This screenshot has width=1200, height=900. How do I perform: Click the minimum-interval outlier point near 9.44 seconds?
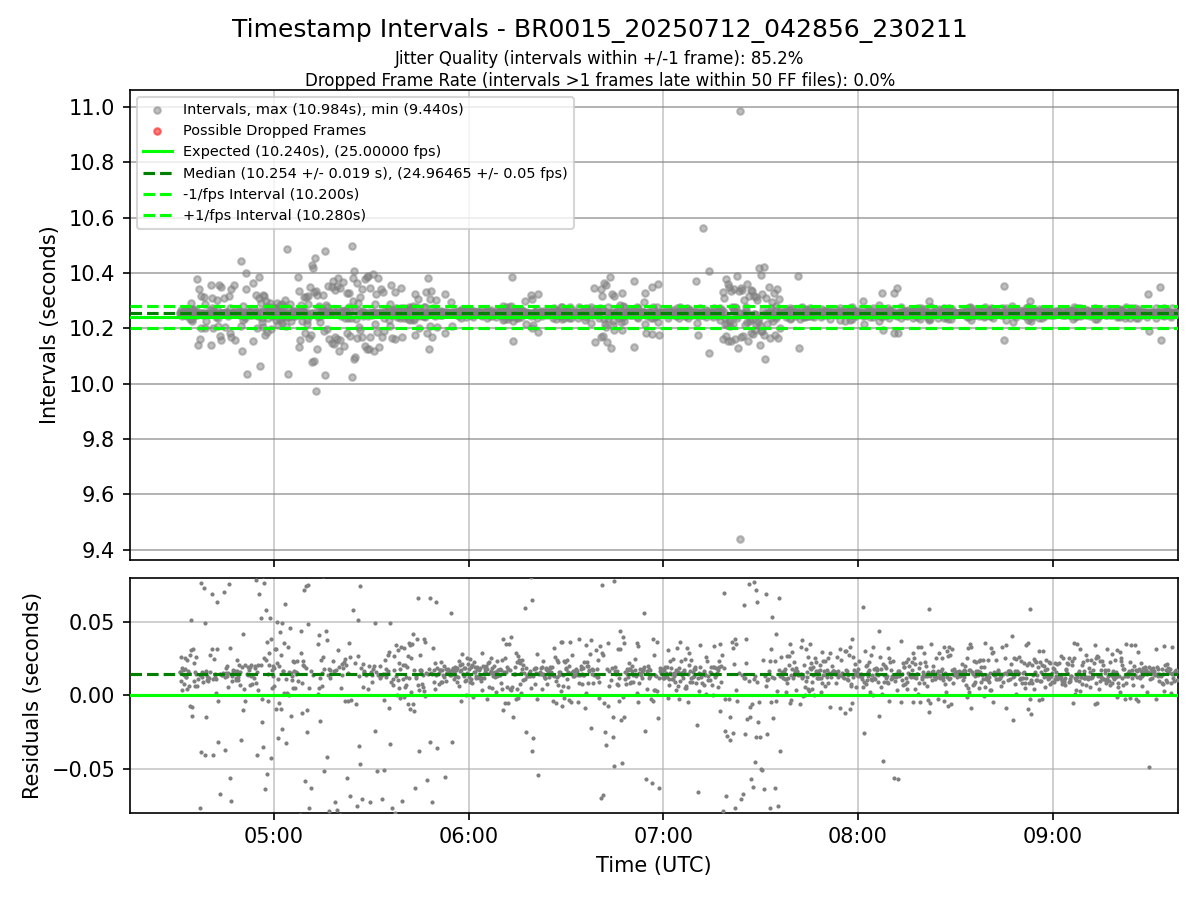click(740, 539)
